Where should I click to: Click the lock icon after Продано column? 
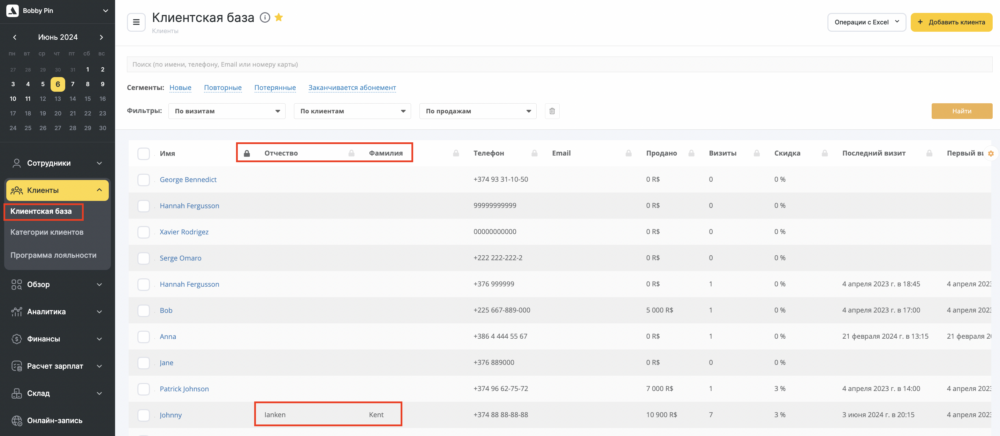click(x=692, y=154)
